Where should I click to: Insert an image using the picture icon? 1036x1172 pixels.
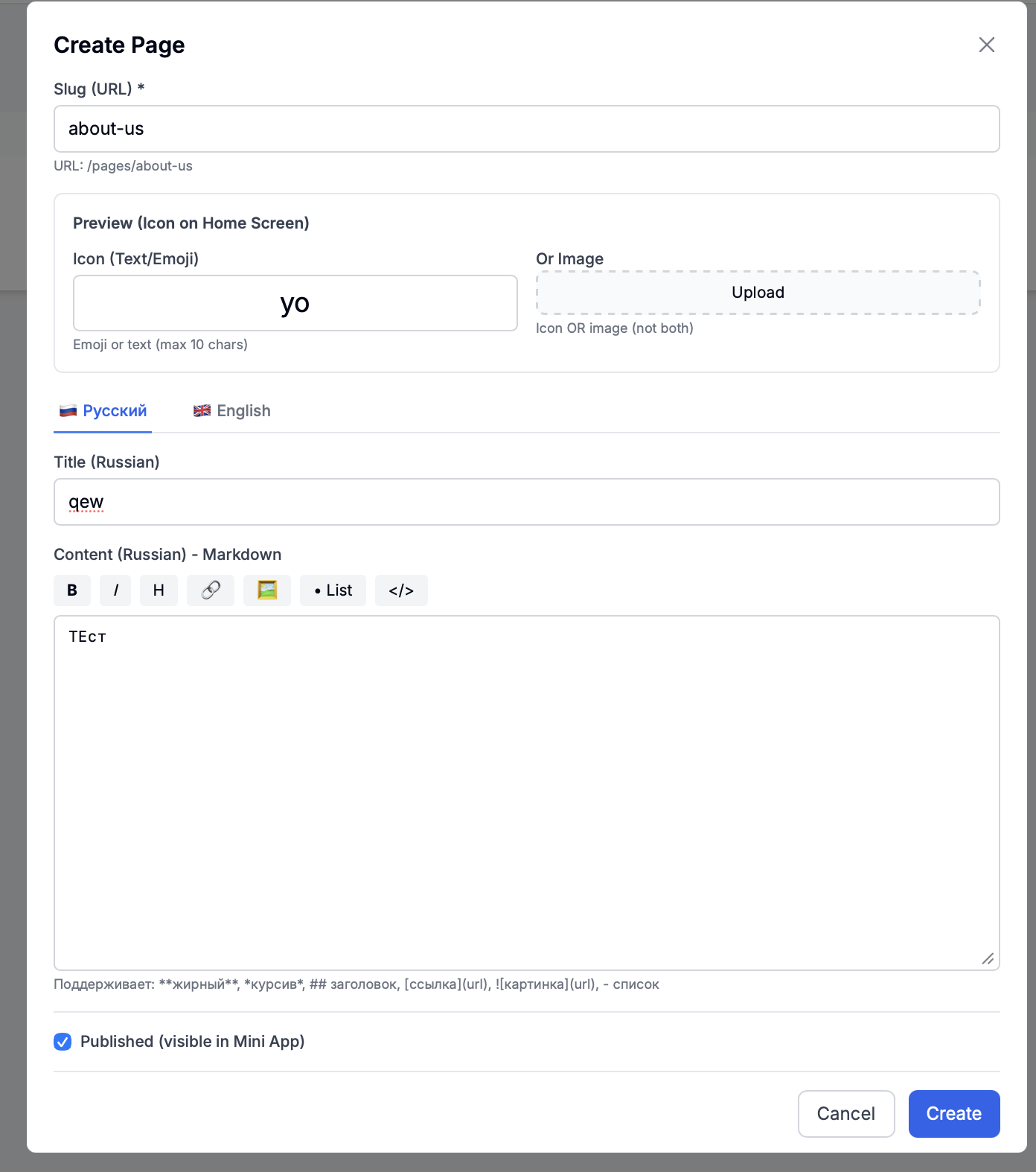coord(267,590)
